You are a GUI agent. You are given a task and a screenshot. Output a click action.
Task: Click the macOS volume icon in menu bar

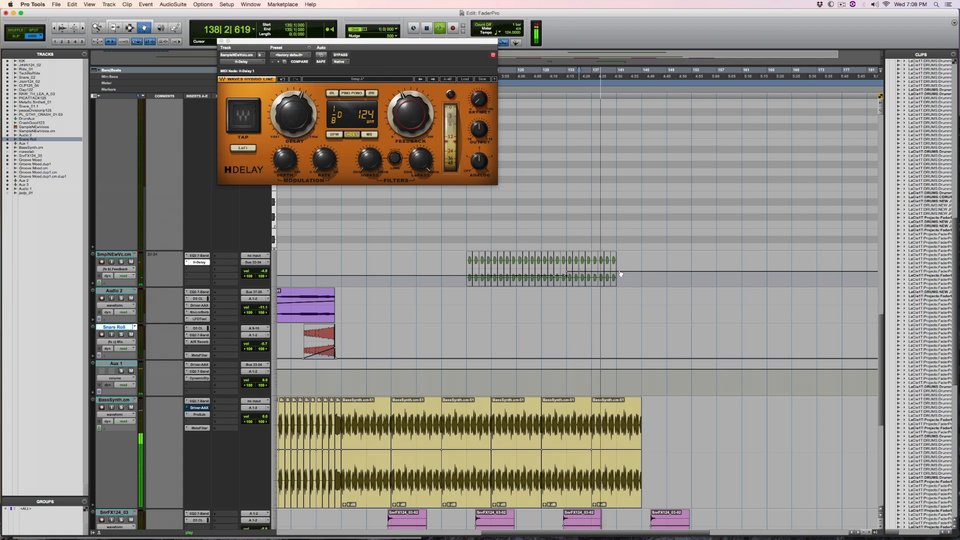(874, 4)
